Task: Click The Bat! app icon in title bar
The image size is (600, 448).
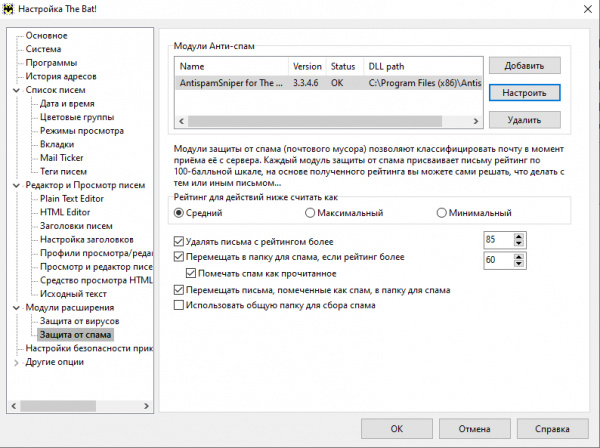Action: [x=10, y=9]
